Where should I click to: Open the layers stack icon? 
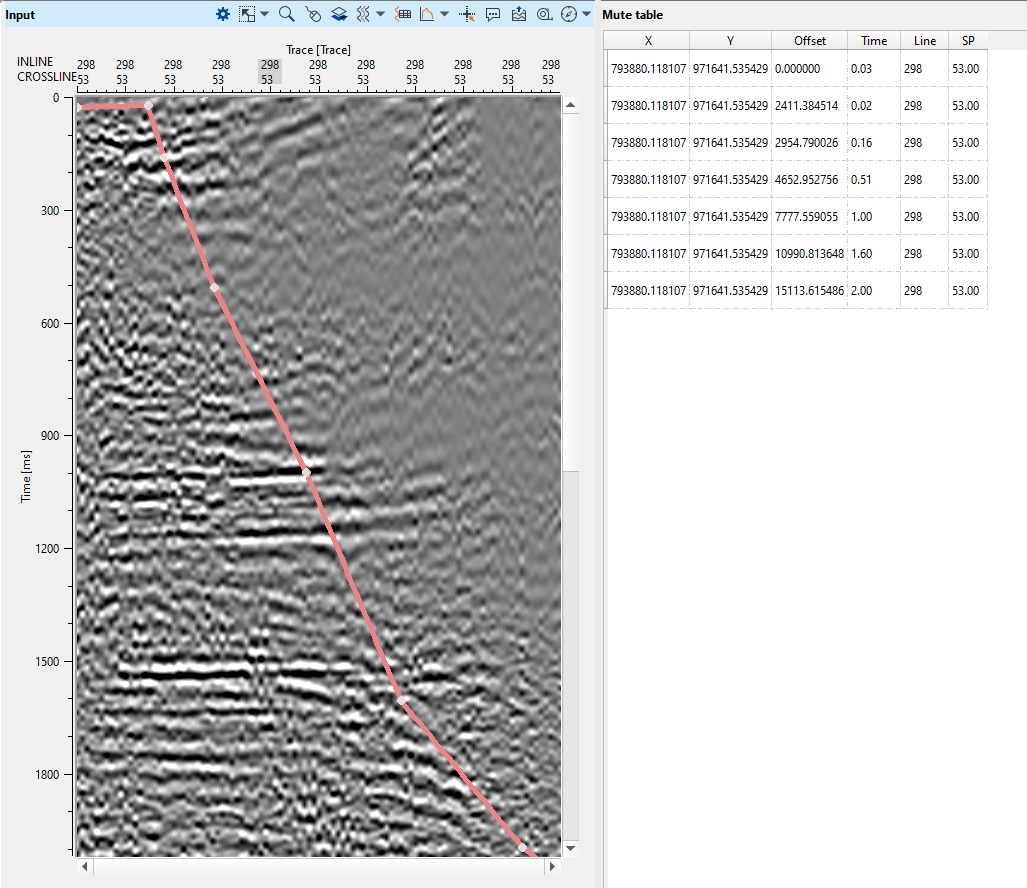point(339,15)
